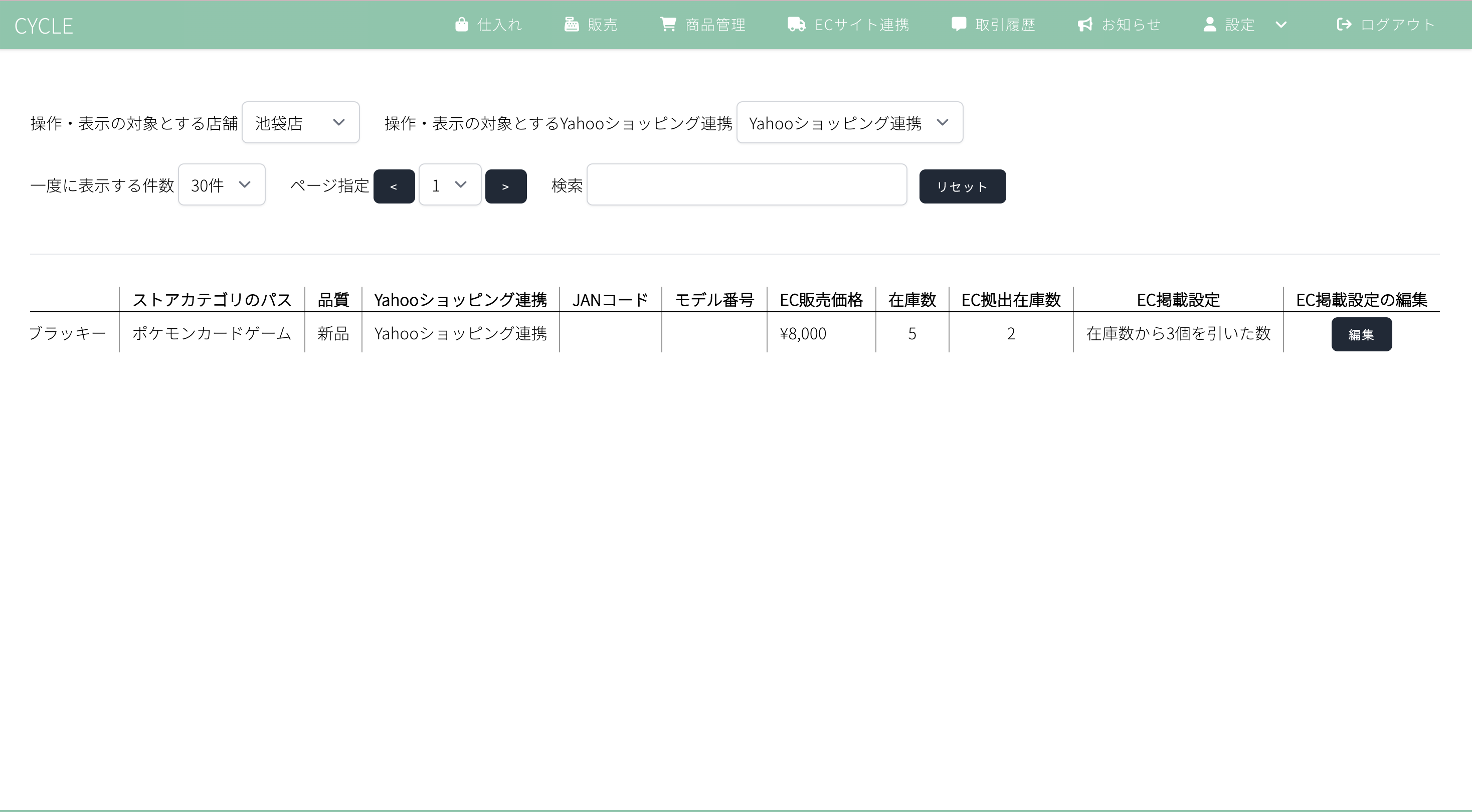Click the speech bubble 取引履歴 icon
This screenshot has height=812, width=1472.
pyautogui.click(x=959, y=25)
